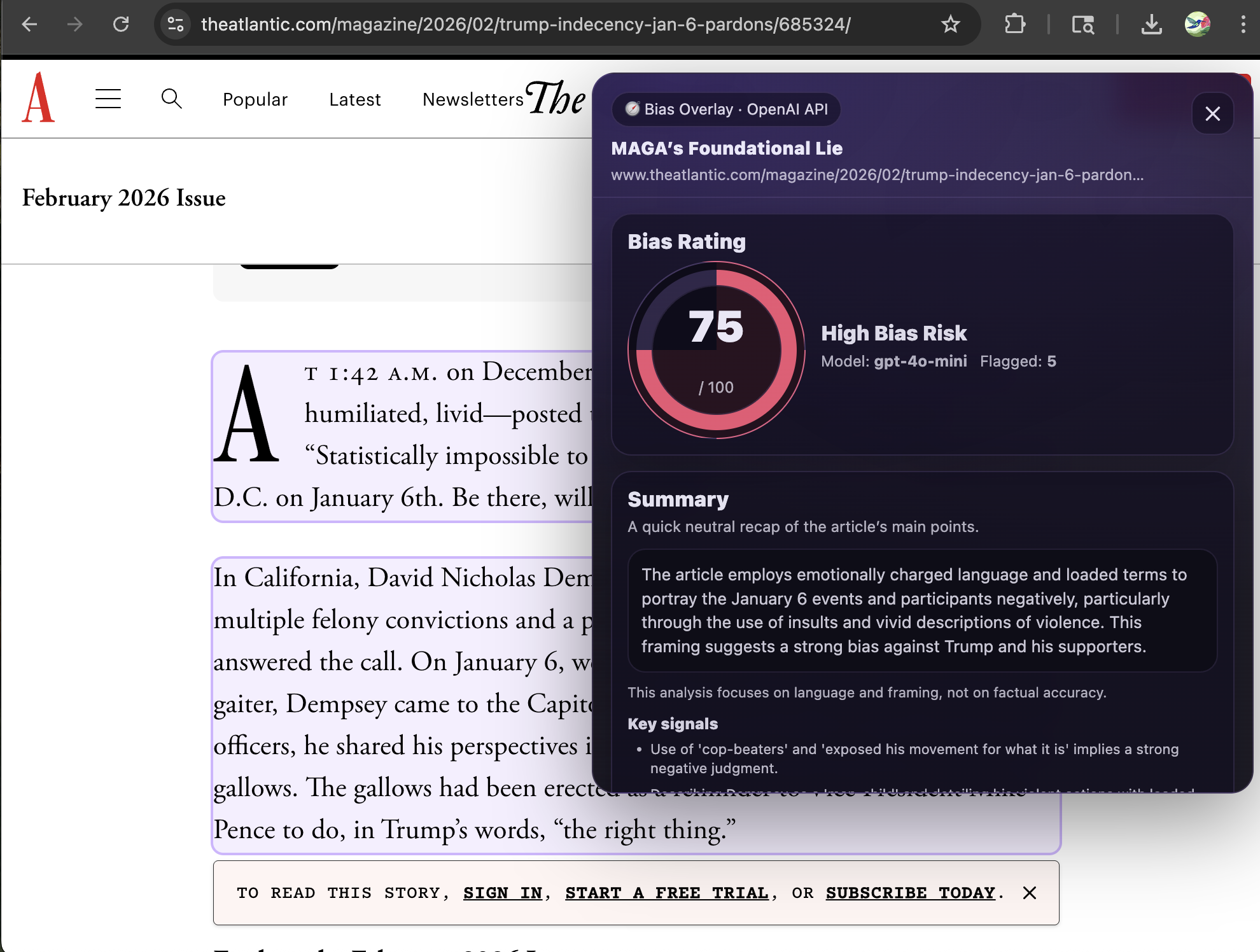Click the SIGN IN link

pos(503,893)
